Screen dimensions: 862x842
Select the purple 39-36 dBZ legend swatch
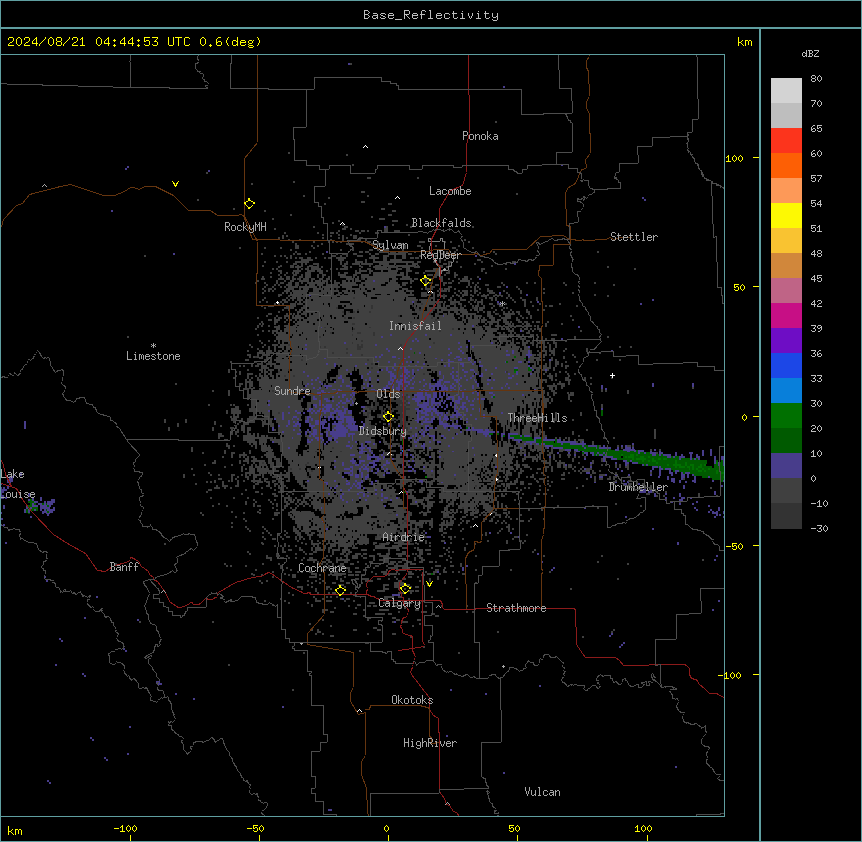pos(786,341)
